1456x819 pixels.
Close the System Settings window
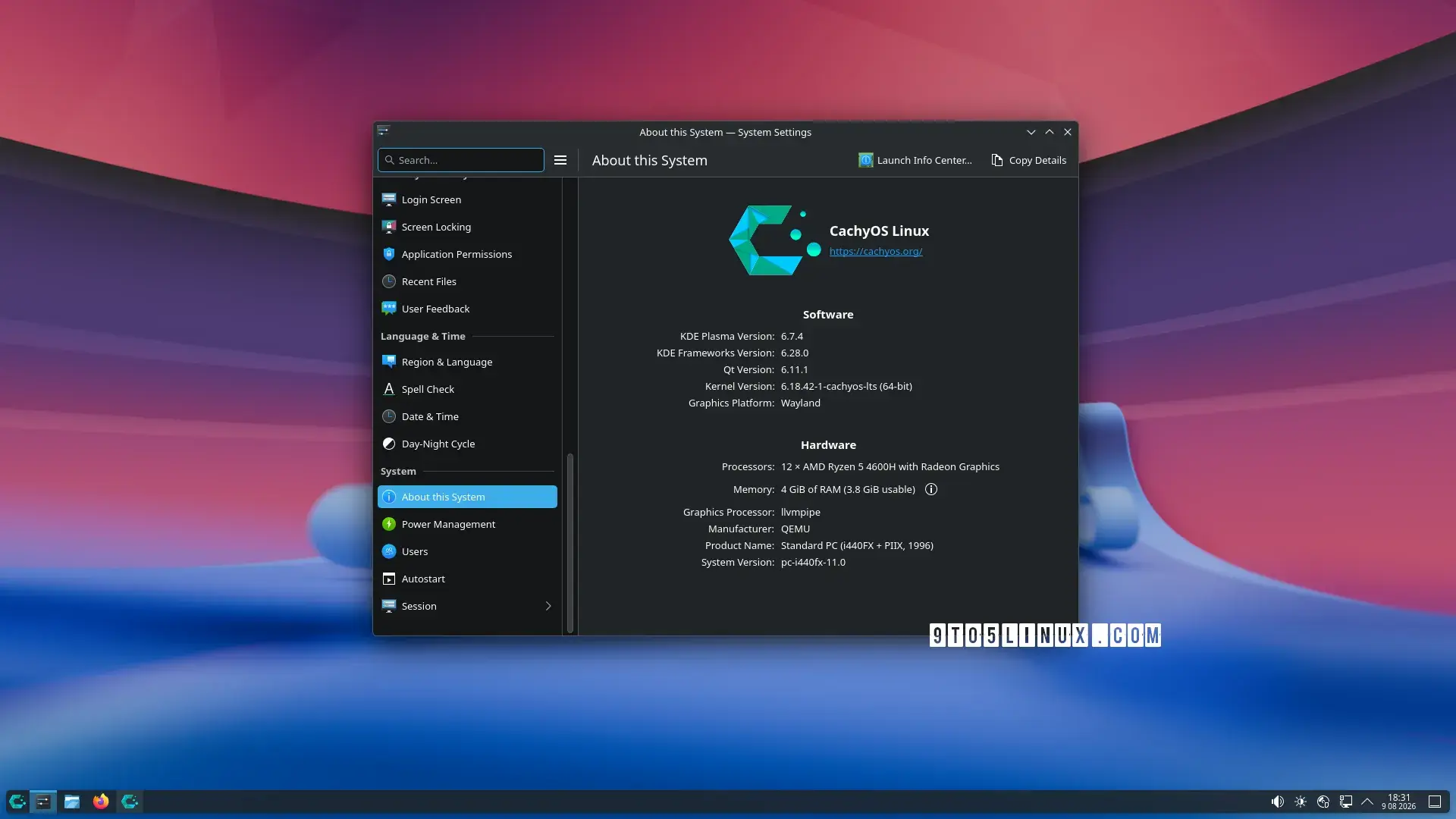pos(1068,132)
